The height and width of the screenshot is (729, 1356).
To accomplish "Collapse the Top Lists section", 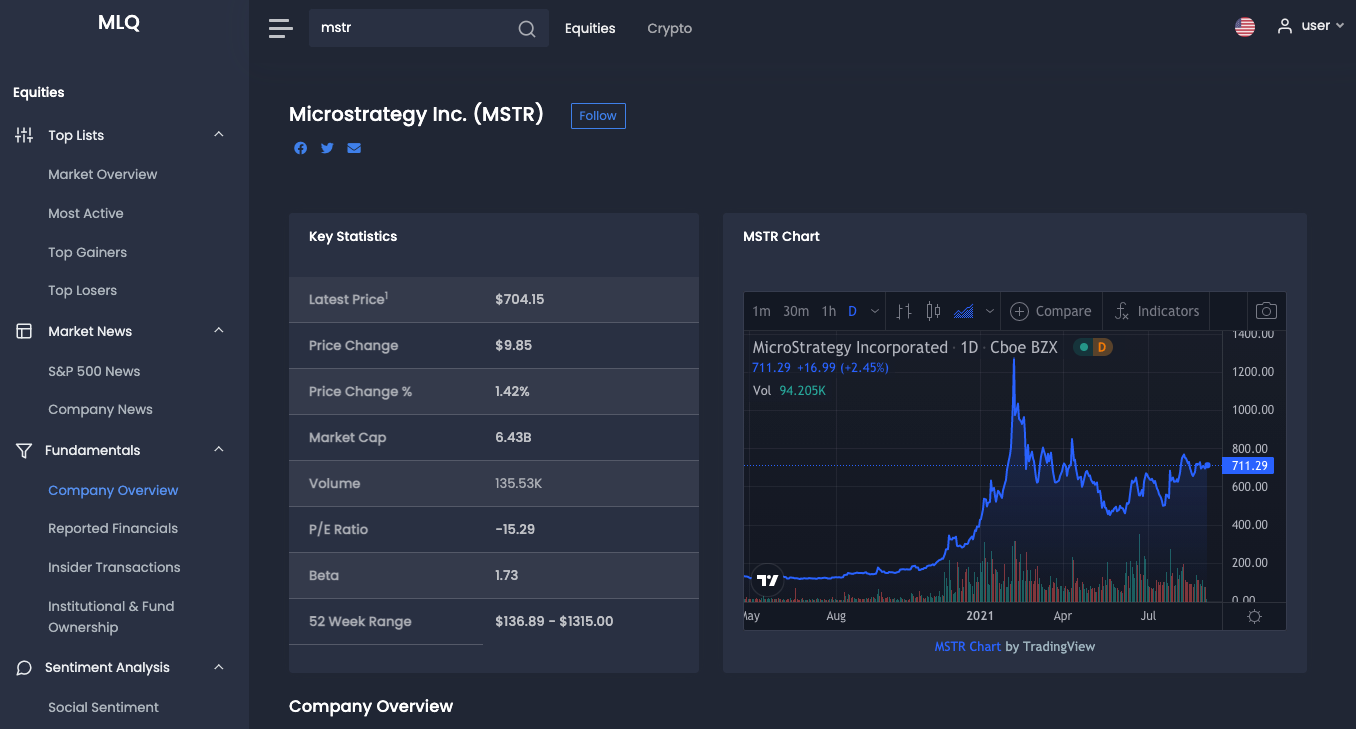I will coord(219,135).
